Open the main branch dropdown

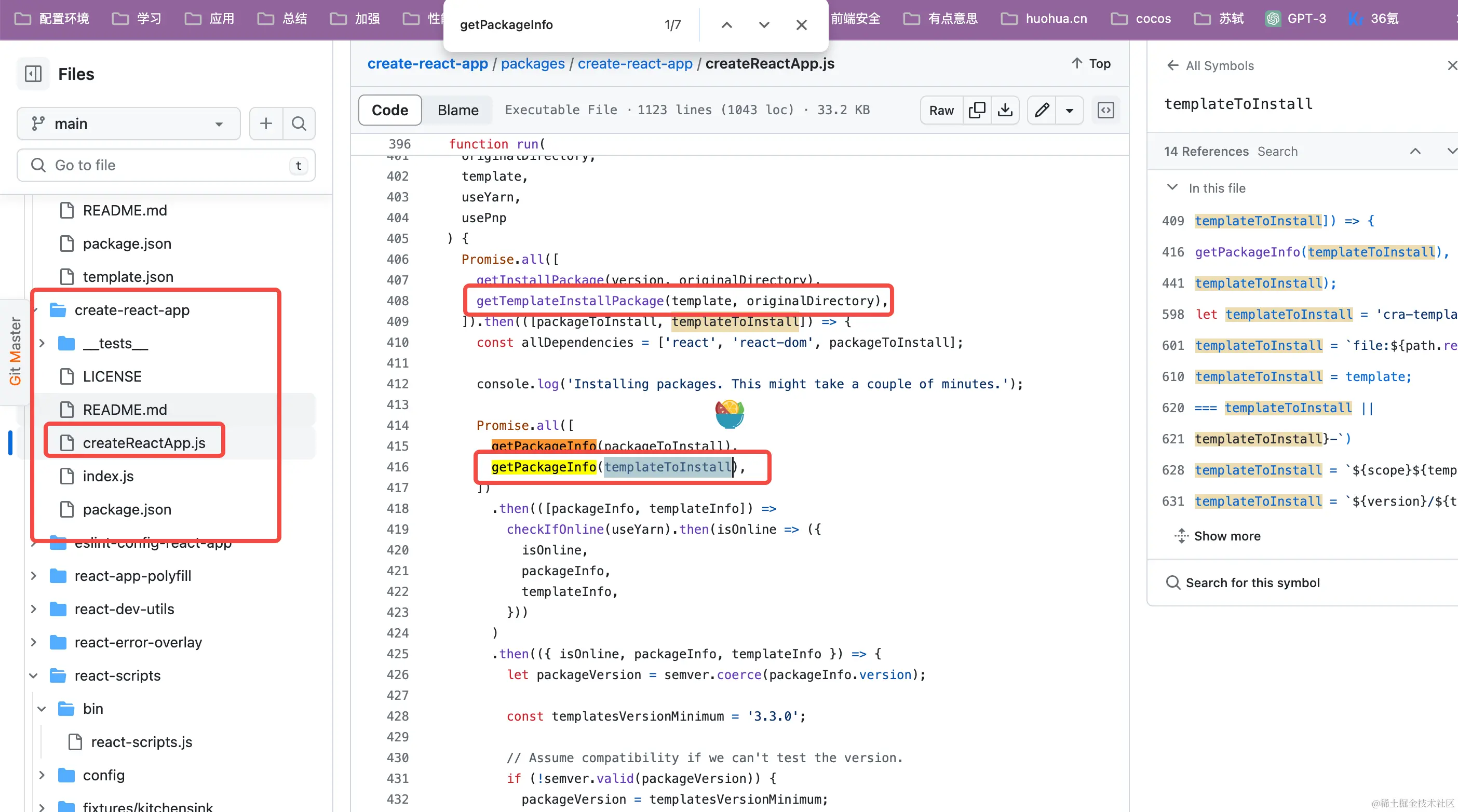pos(128,124)
